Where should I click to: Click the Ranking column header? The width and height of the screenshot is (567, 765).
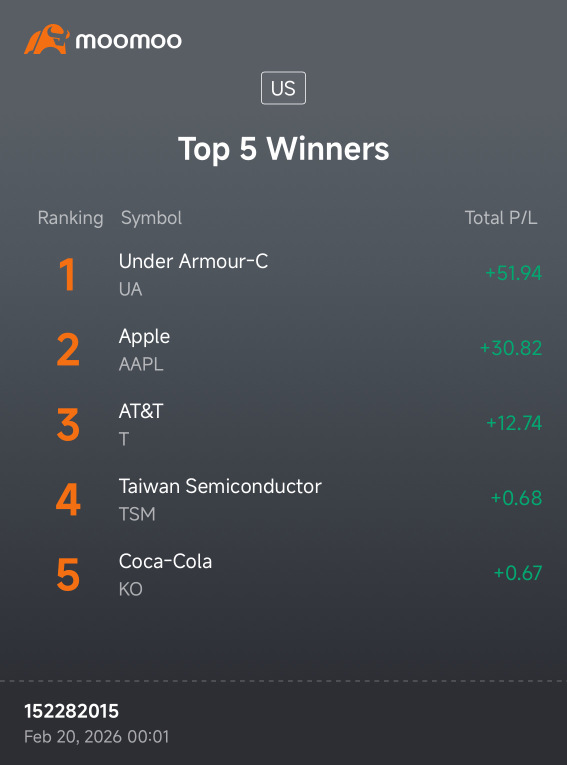click(70, 218)
